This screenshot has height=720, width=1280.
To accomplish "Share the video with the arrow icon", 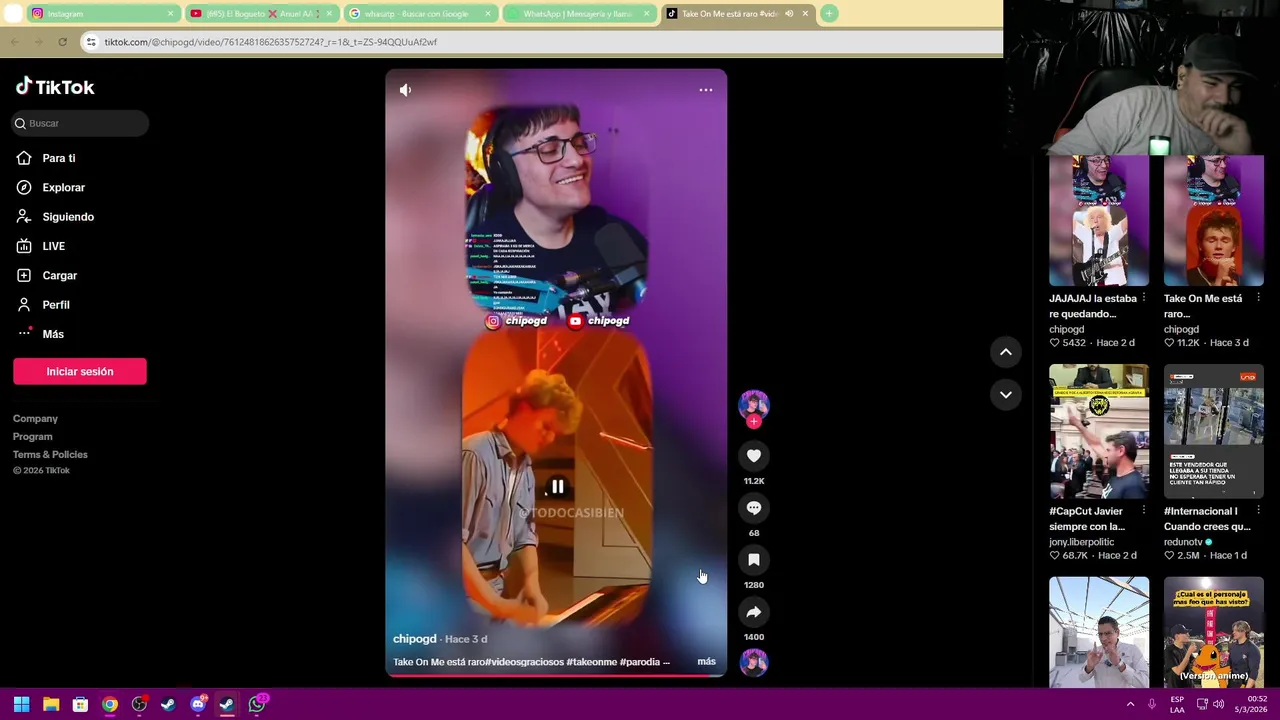I will (x=754, y=612).
